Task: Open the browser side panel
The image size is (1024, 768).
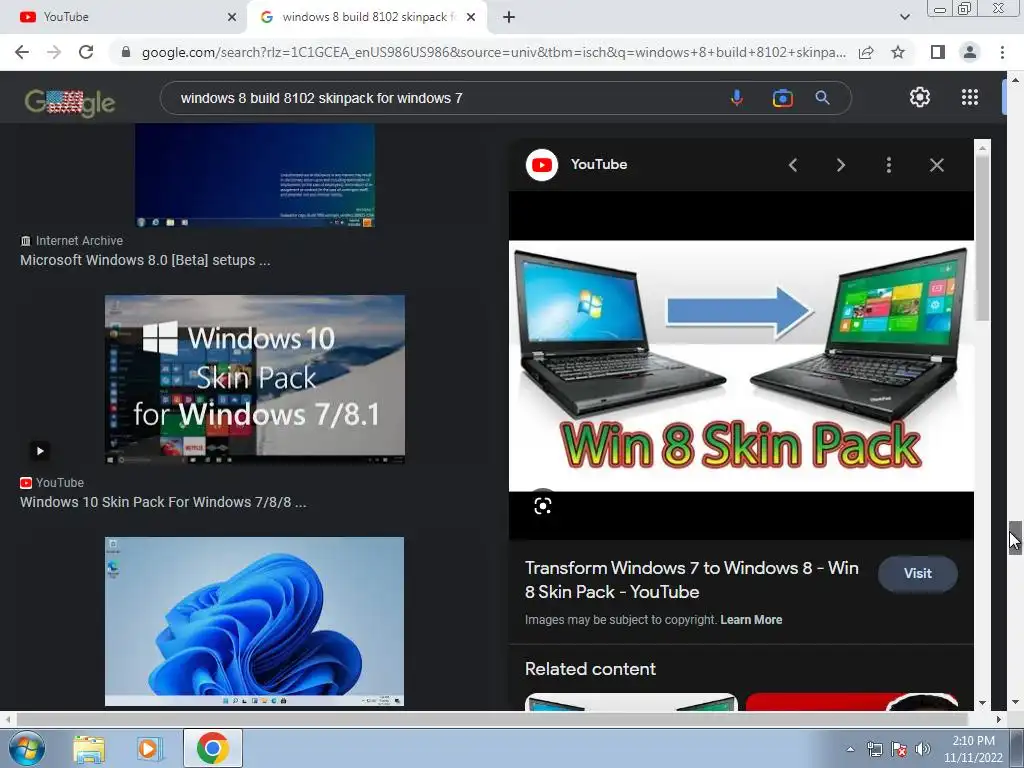Action: (x=938, y=52)
